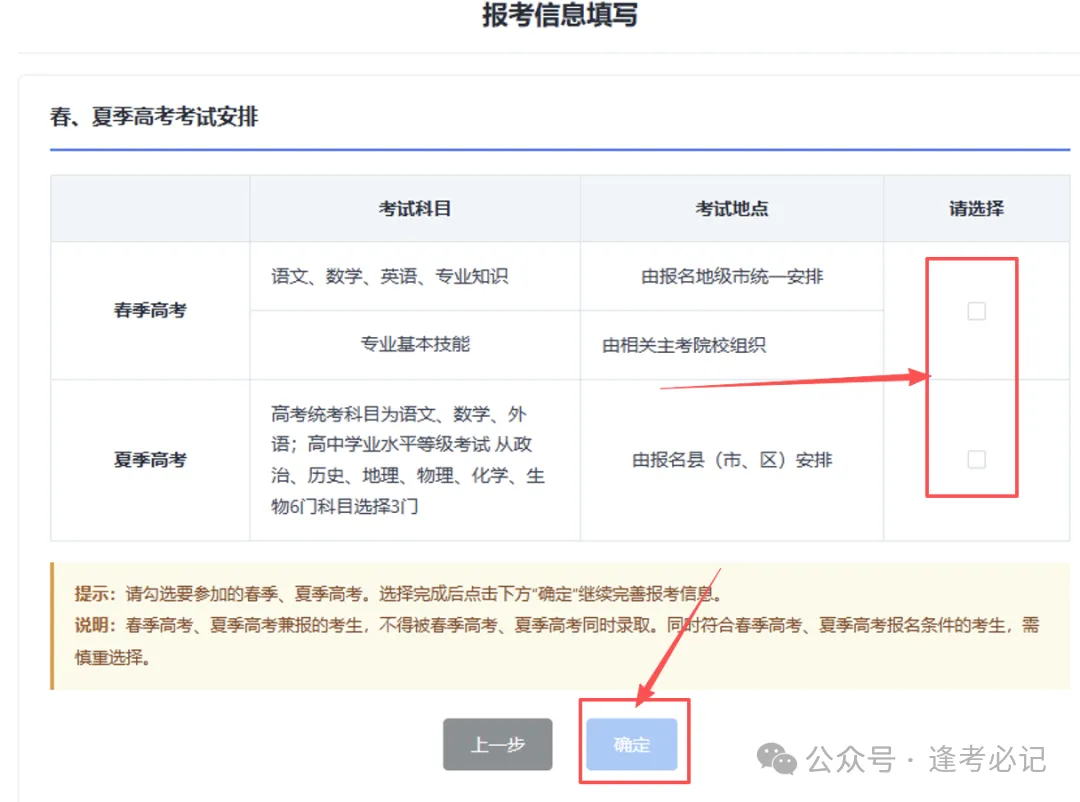The height and width of the screenshot is (802, 1080).
Task: Click the 春、夏季高考考试安排 section heading
Action: [154, 116]
